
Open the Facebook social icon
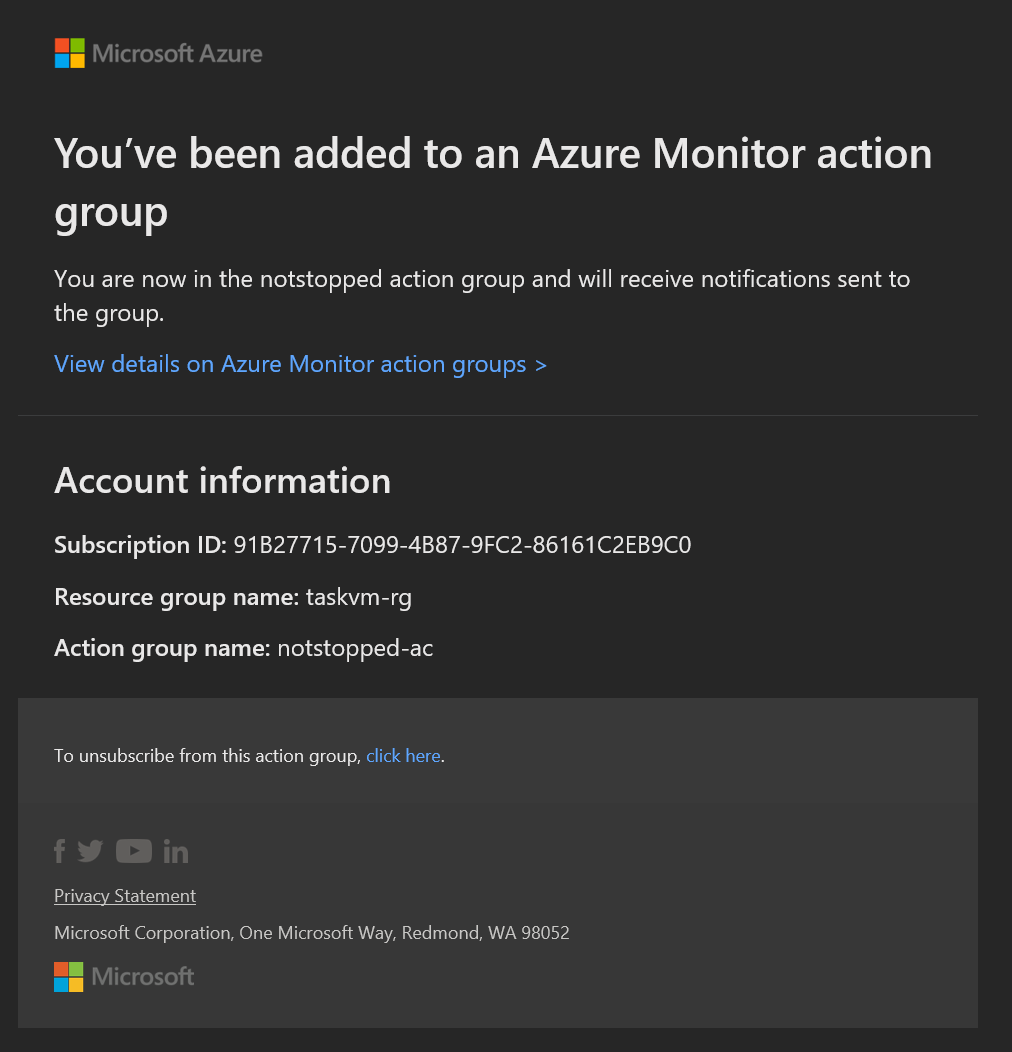[x=60, y=851]
